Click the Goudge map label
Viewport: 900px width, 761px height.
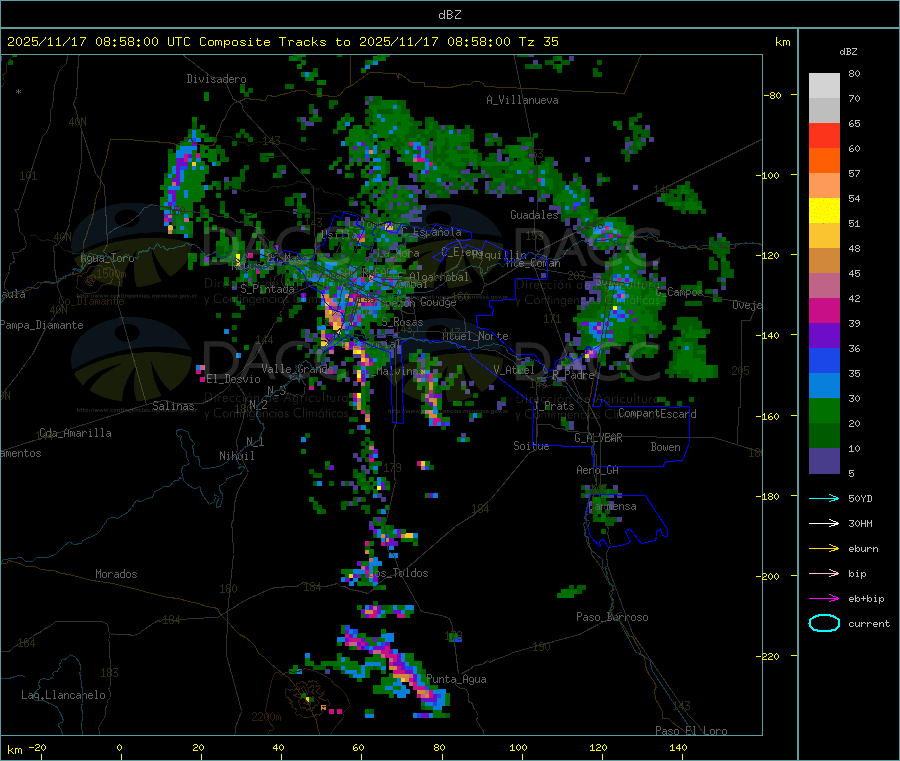coord(438,302)
